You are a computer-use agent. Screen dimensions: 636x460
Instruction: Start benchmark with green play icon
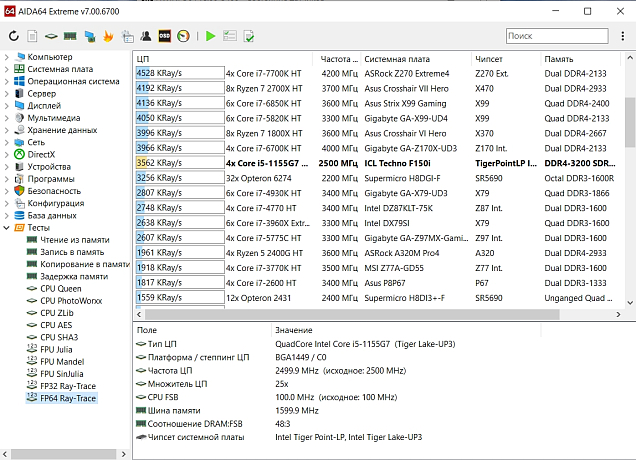pos(210,36)
